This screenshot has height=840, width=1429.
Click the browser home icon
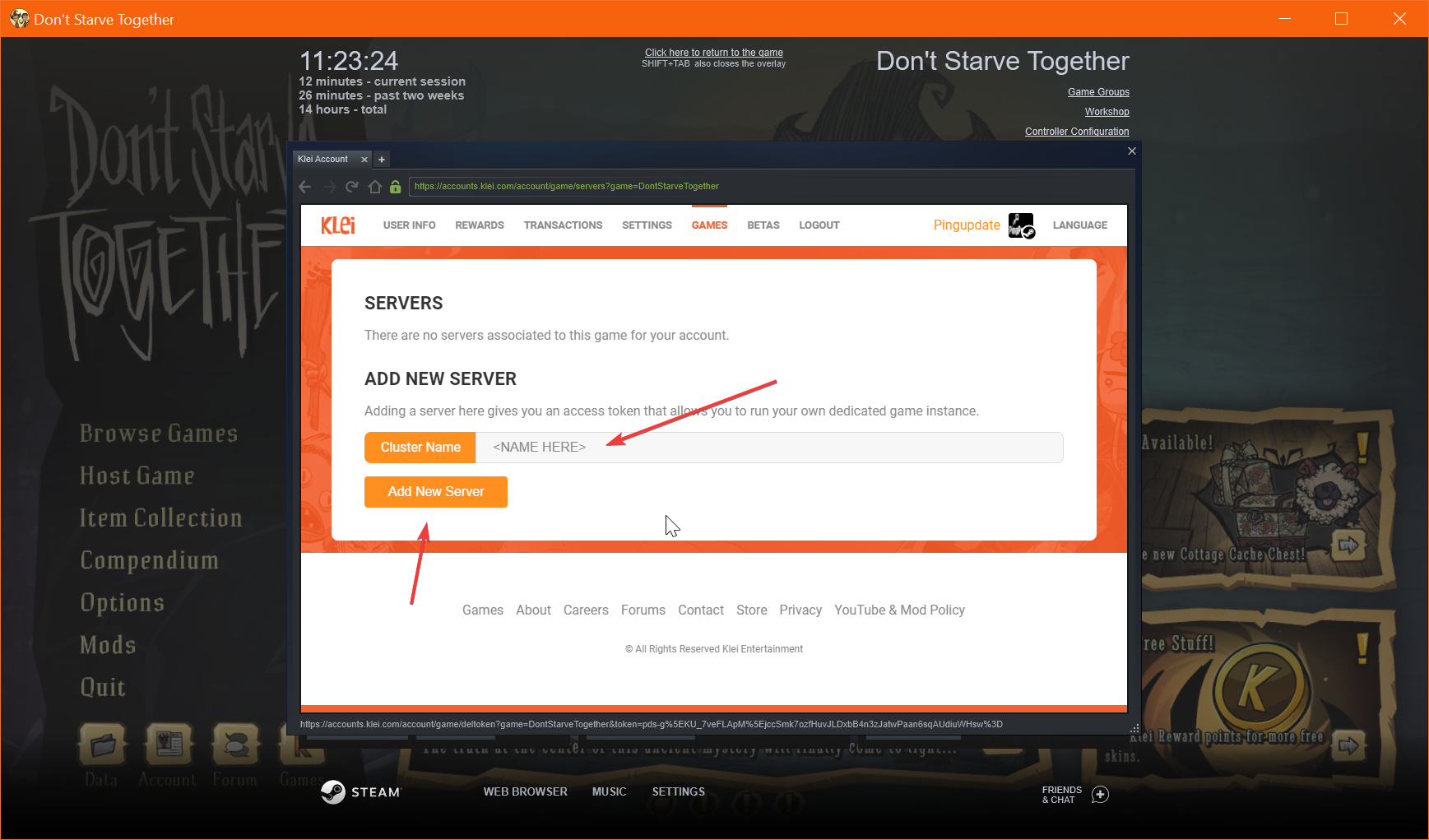pyautogui.click(x=375, y=187)
